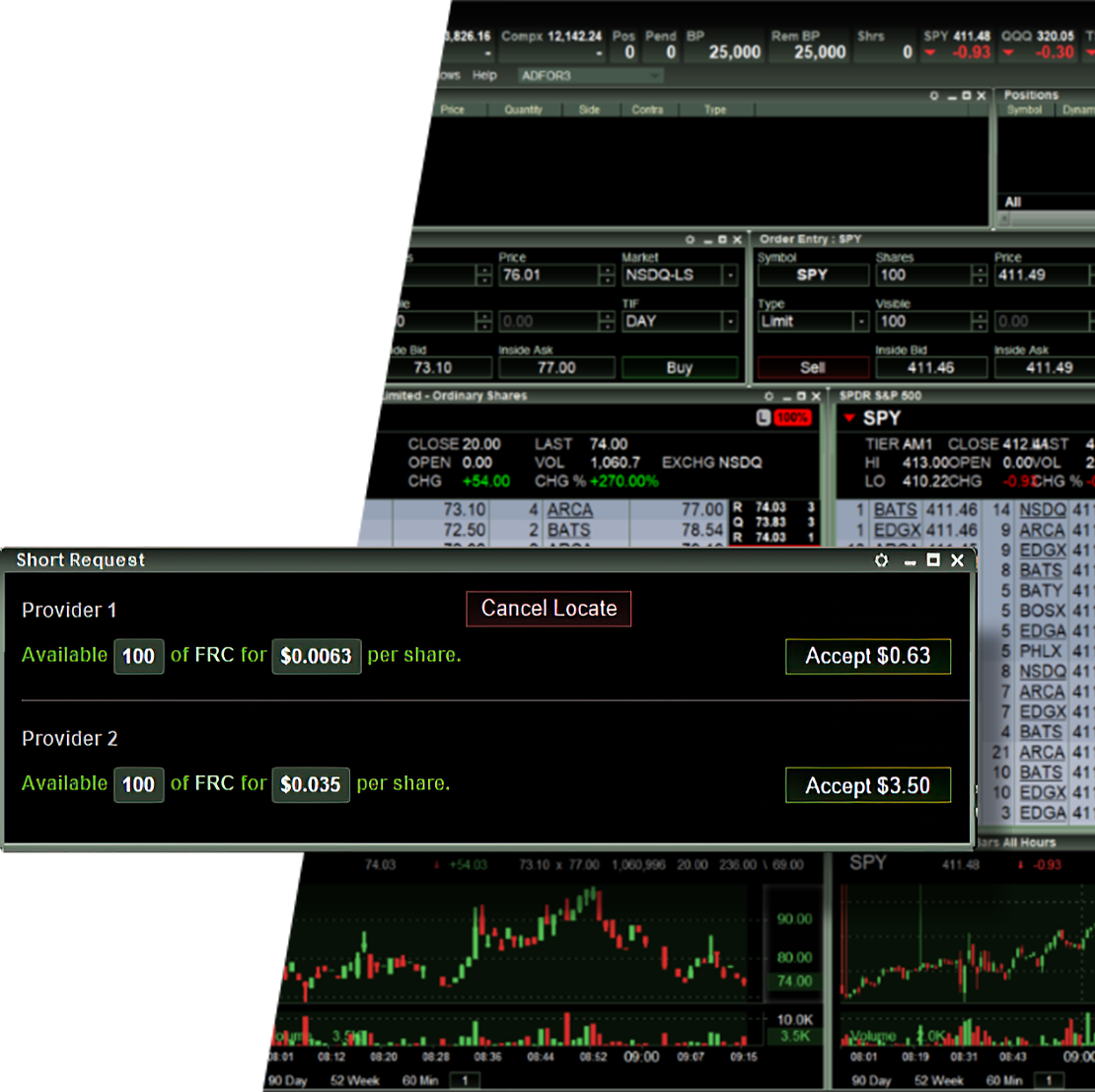Click the gear icon on the TOP quote window

point(770,395)
